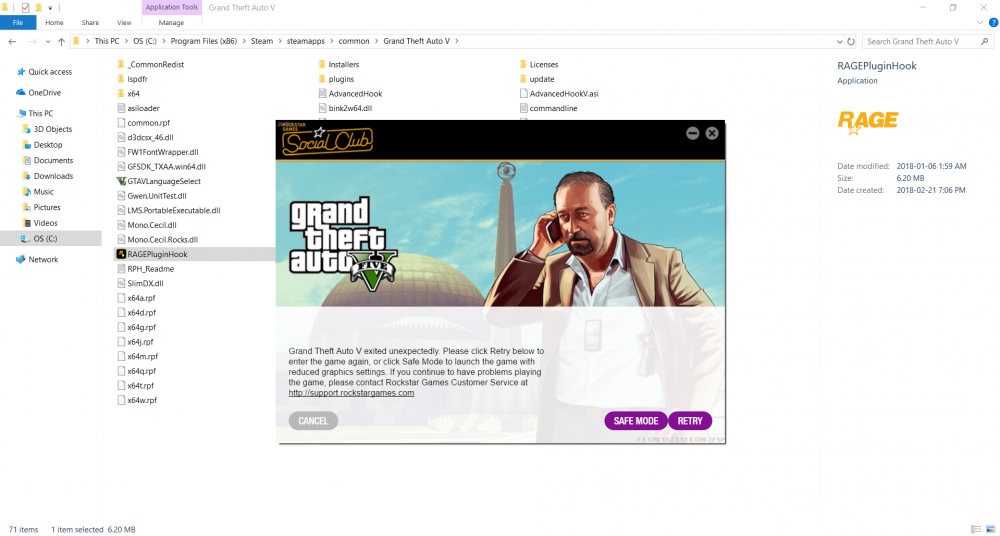
Task: Click Program Files (x86) in the breadcrumb
Action: 204,41
